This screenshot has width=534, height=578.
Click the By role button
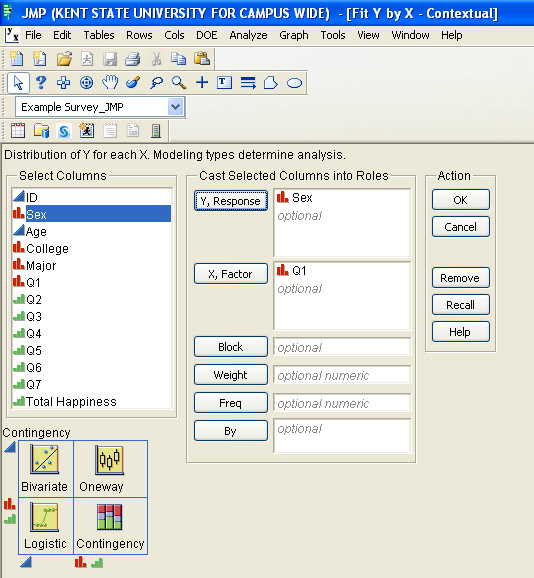point(231,431)
